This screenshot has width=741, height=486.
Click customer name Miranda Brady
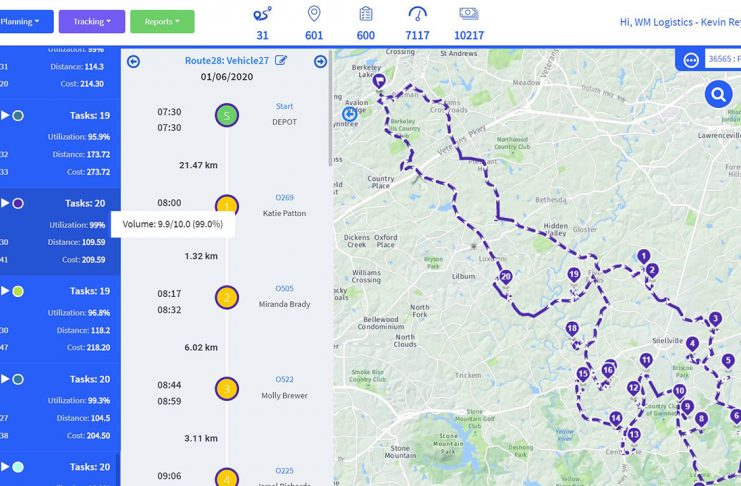coord(284,304)
